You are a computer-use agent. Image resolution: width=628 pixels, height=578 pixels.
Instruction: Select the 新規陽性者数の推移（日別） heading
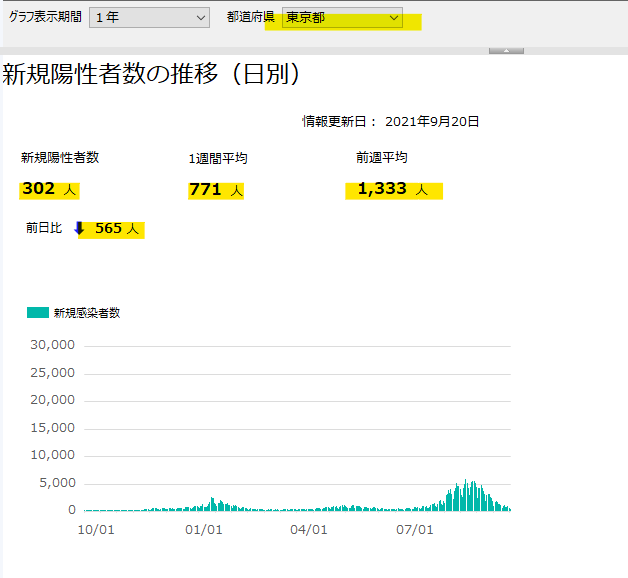[x=152, y=75]
